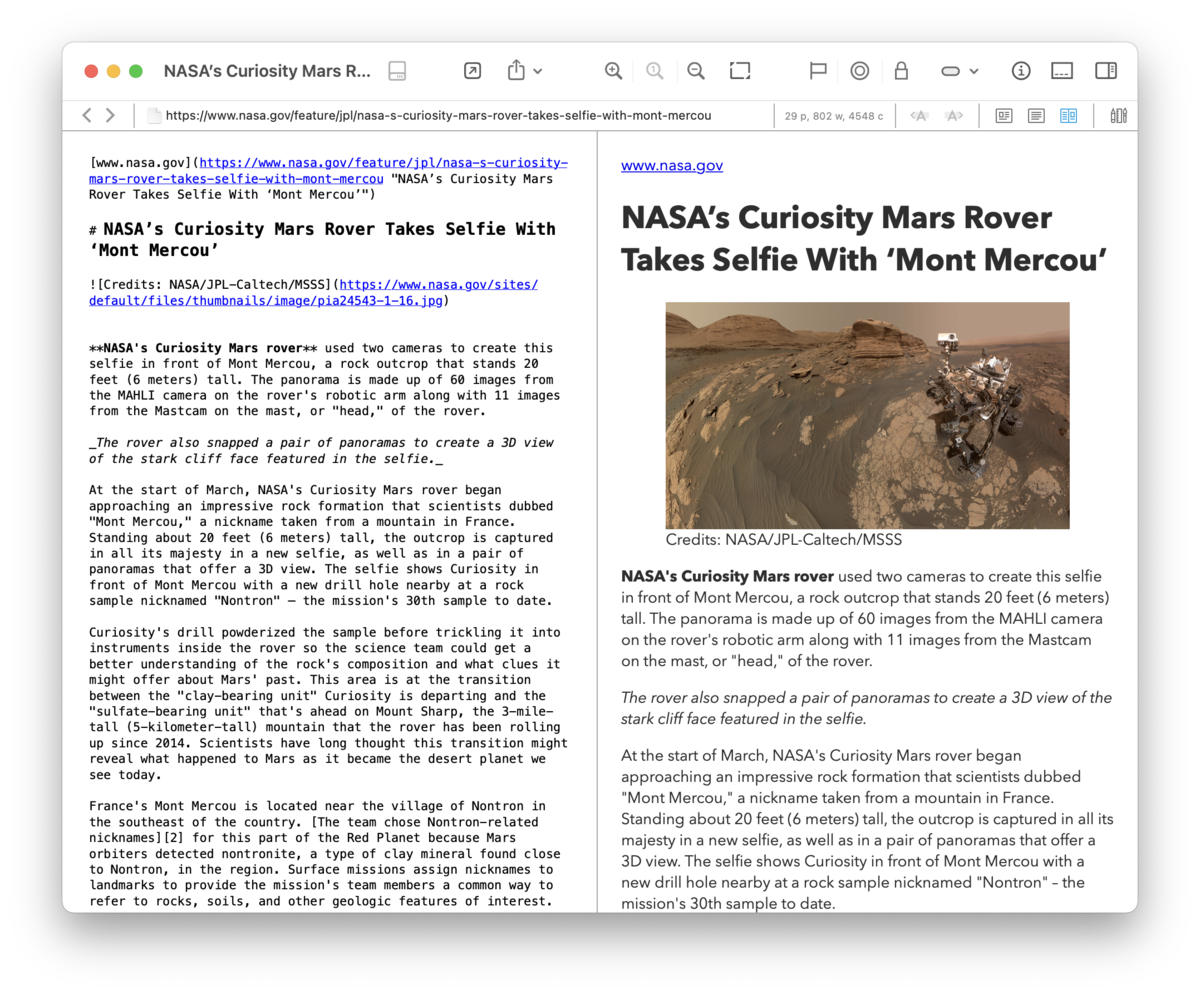Switch to preview-only view mode

tap(1004, 116)
